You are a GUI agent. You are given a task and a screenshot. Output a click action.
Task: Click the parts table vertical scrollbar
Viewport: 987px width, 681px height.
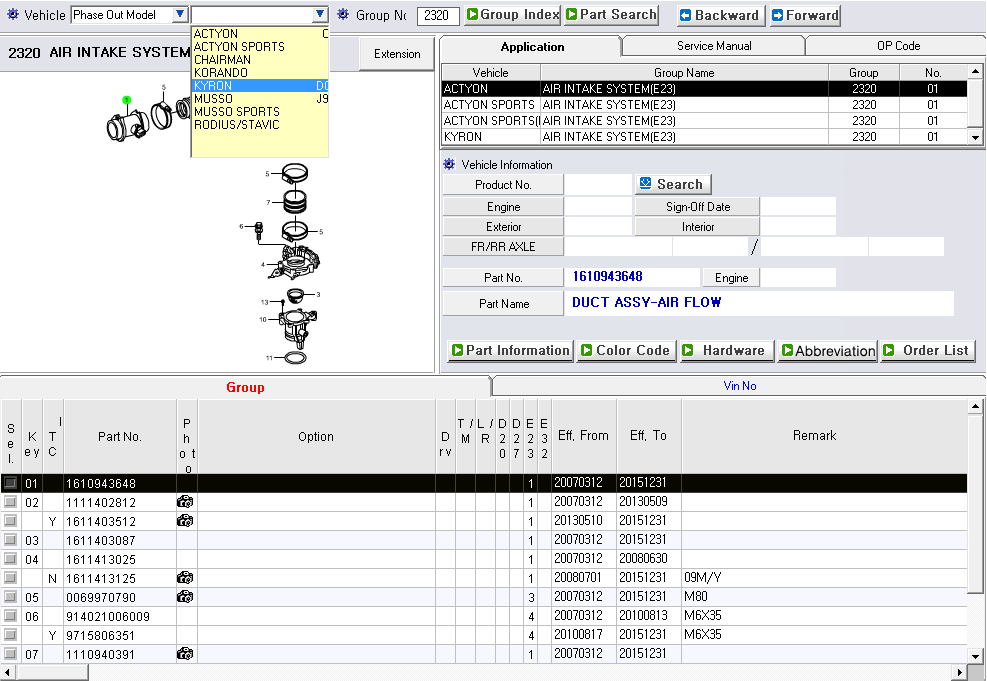point(976,530)
